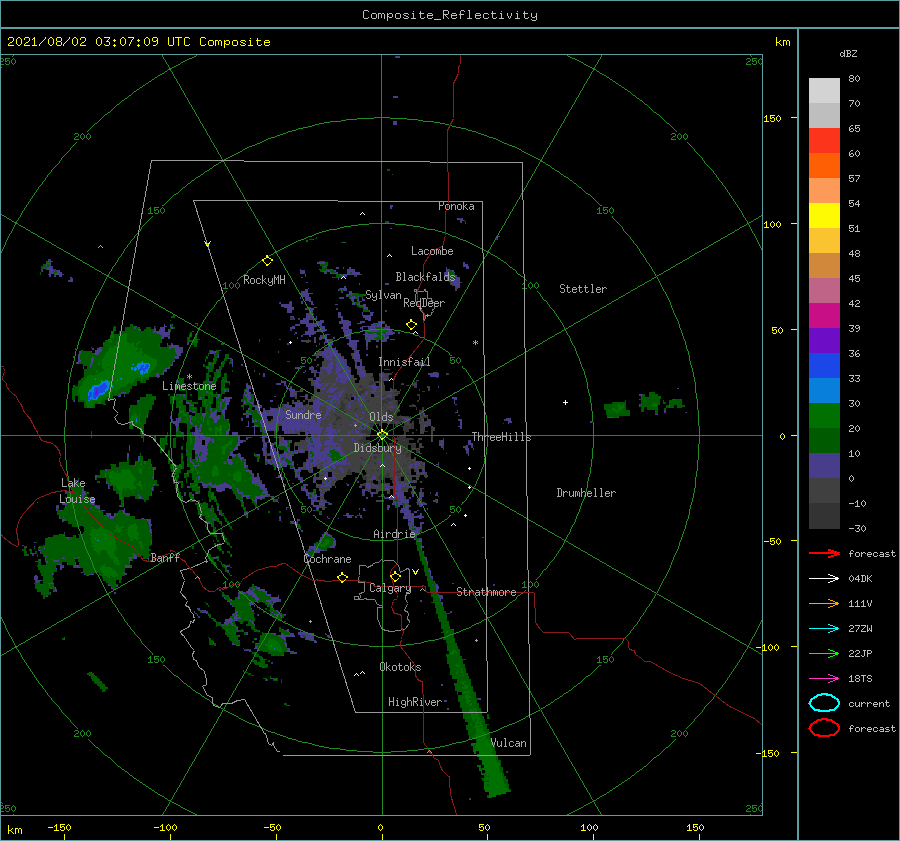Click the blue high-reflectivity storm cell west of Limestone

tap(99, 390)
